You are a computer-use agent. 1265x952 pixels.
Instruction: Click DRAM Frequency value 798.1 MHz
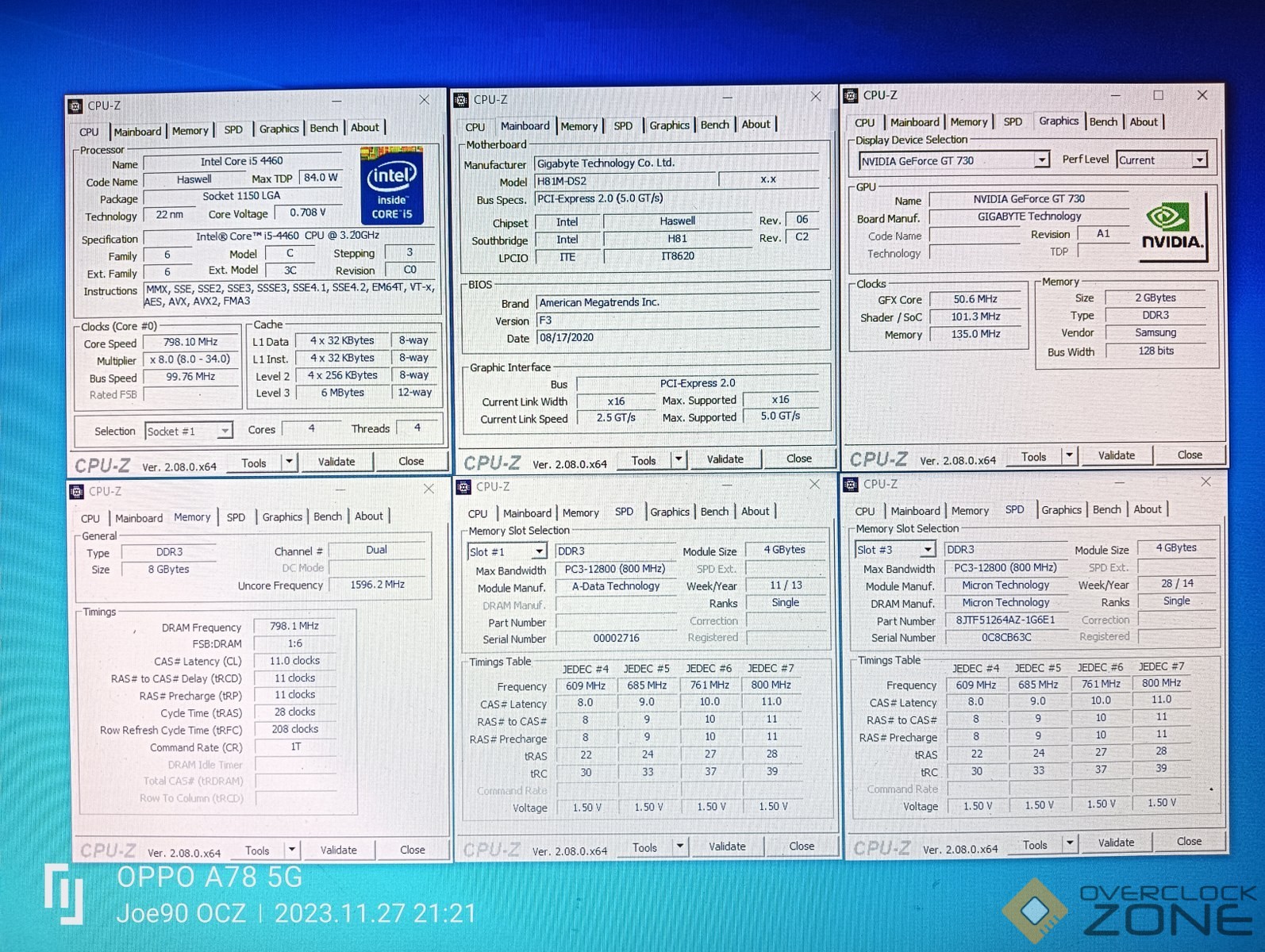pos(294,627)
